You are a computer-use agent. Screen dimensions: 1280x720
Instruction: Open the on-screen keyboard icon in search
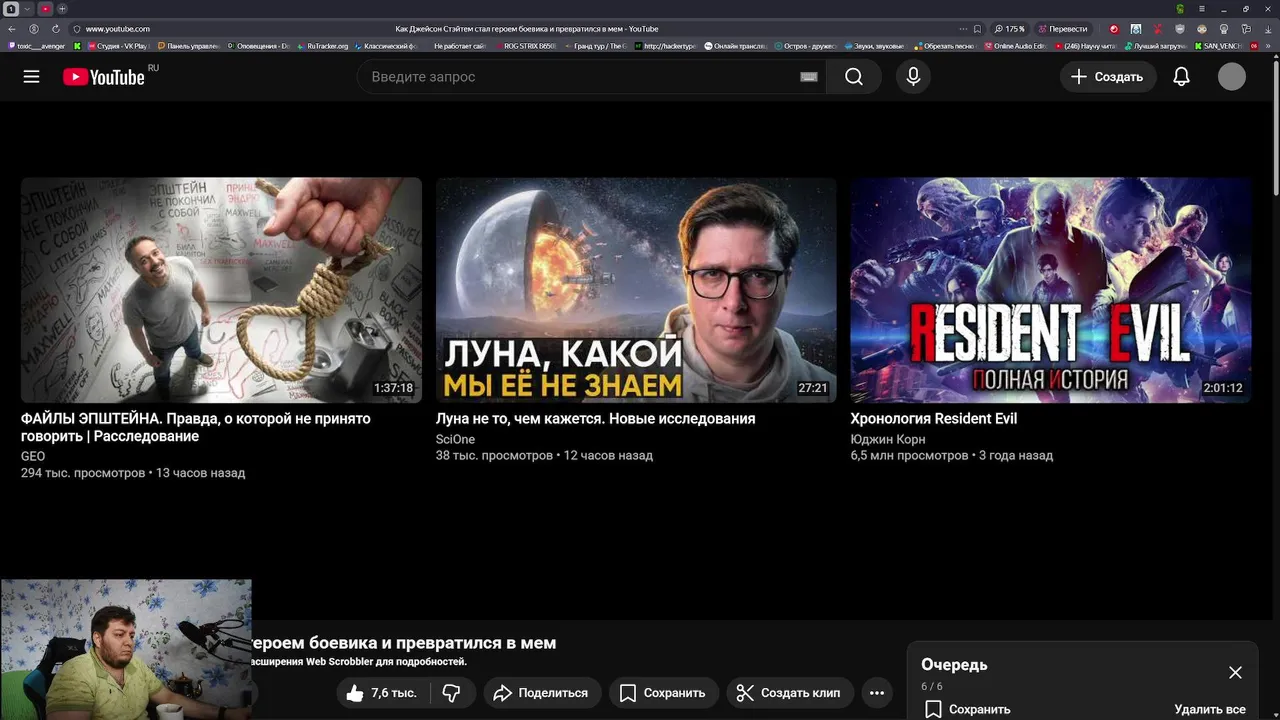[809, 77]
